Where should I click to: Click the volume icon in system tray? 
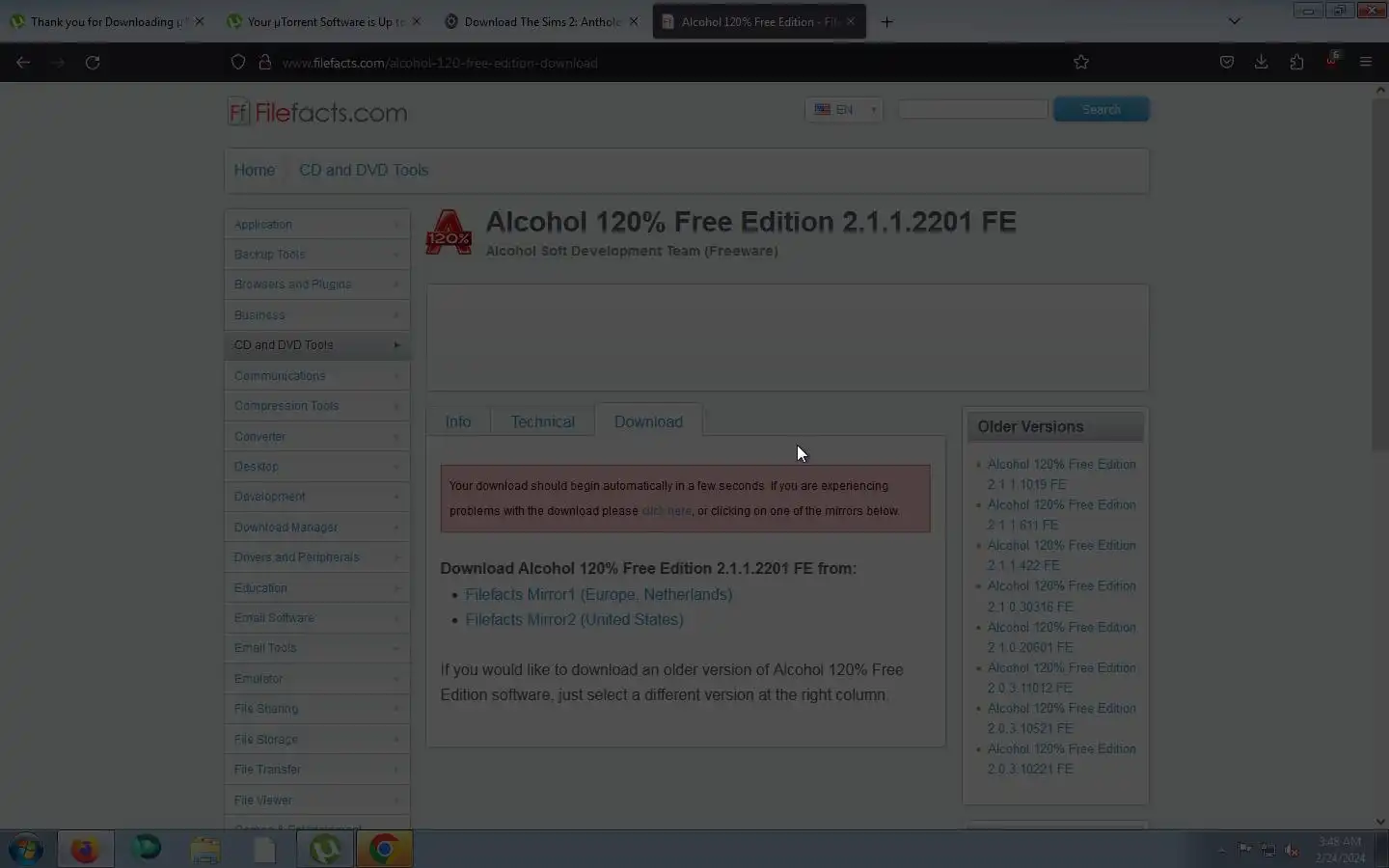point(1292,850)
